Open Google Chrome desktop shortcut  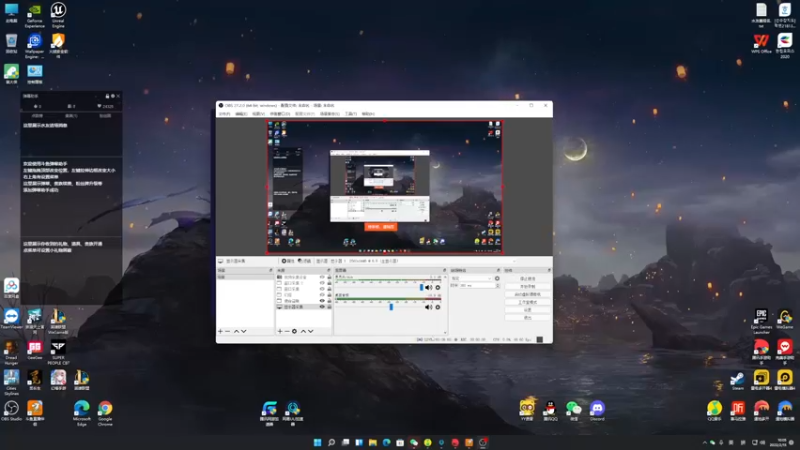point(105,413)
